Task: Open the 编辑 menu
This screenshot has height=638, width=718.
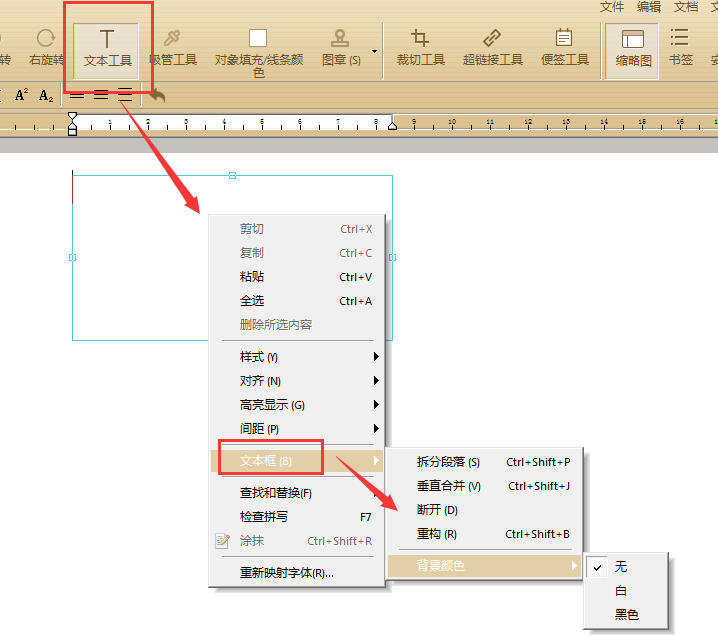Action: [x=649, y=7]
